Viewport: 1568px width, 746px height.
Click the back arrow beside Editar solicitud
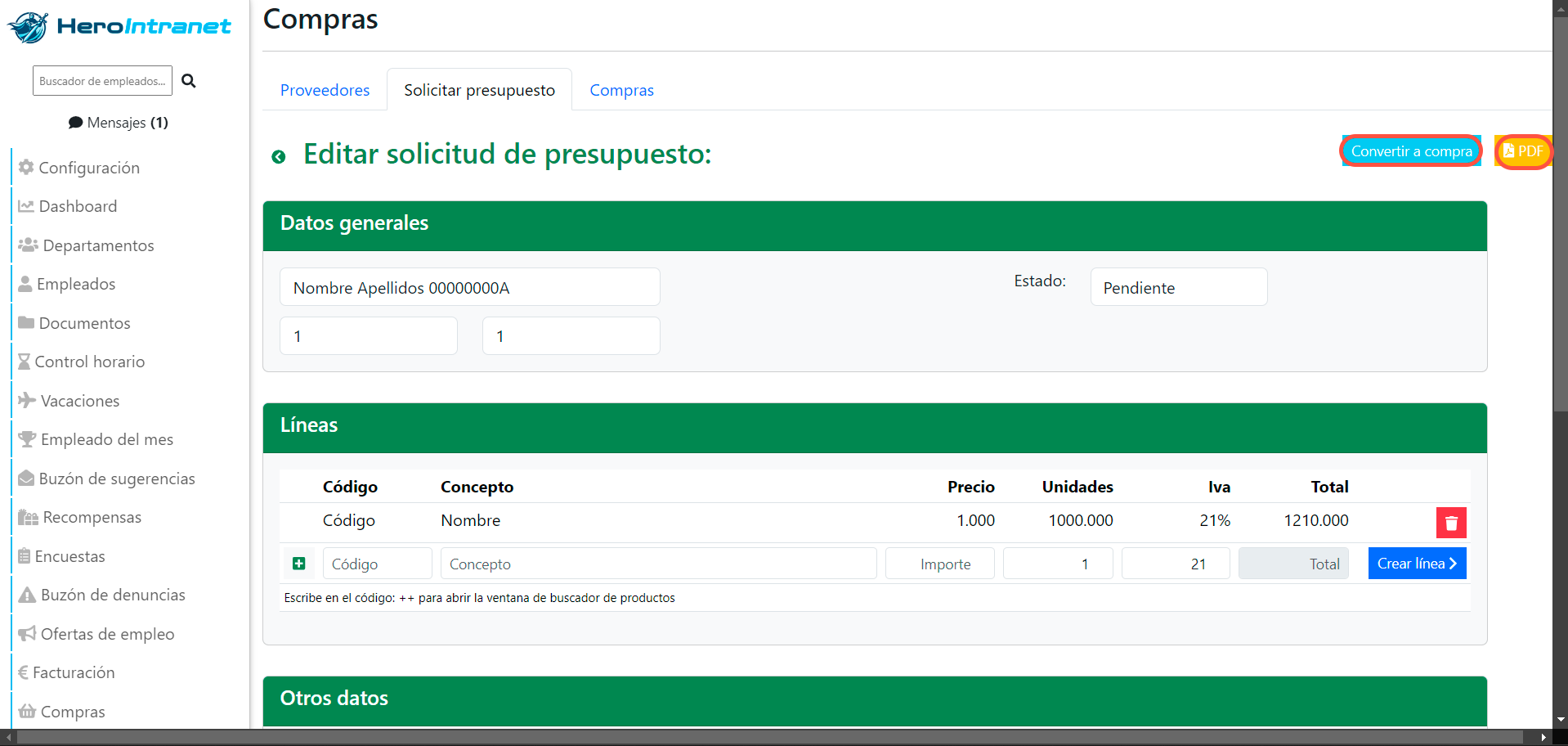pos(279,156)
